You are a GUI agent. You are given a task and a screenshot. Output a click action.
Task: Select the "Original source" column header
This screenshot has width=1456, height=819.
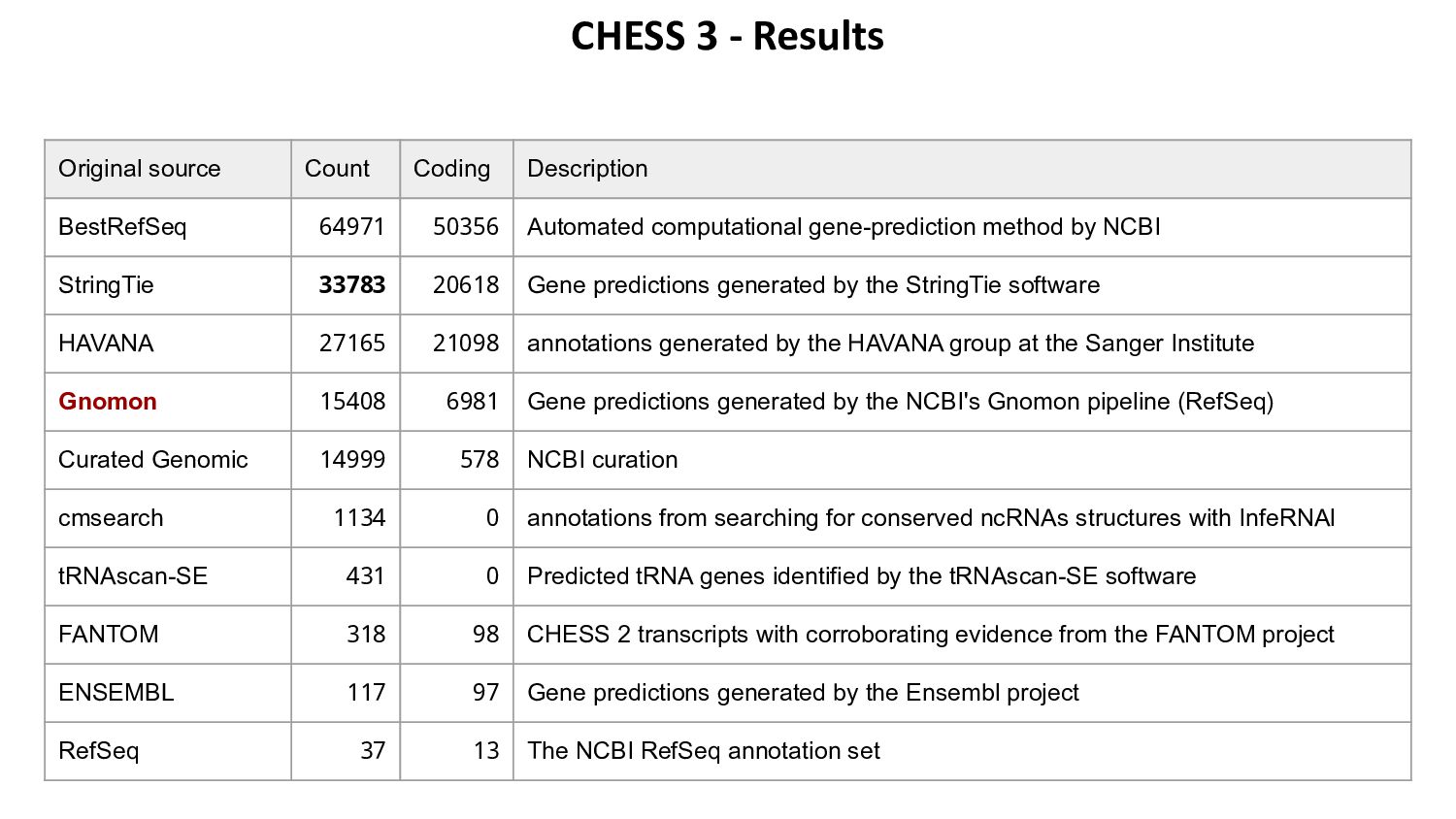tap(140, 169)
